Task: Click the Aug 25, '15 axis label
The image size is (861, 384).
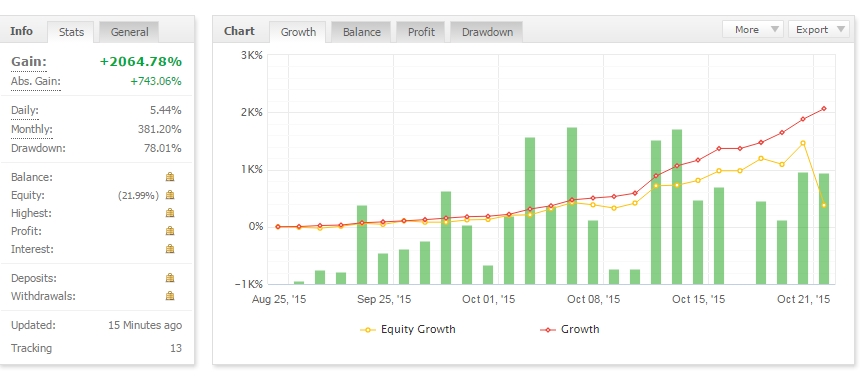Action: coord(279,299)
